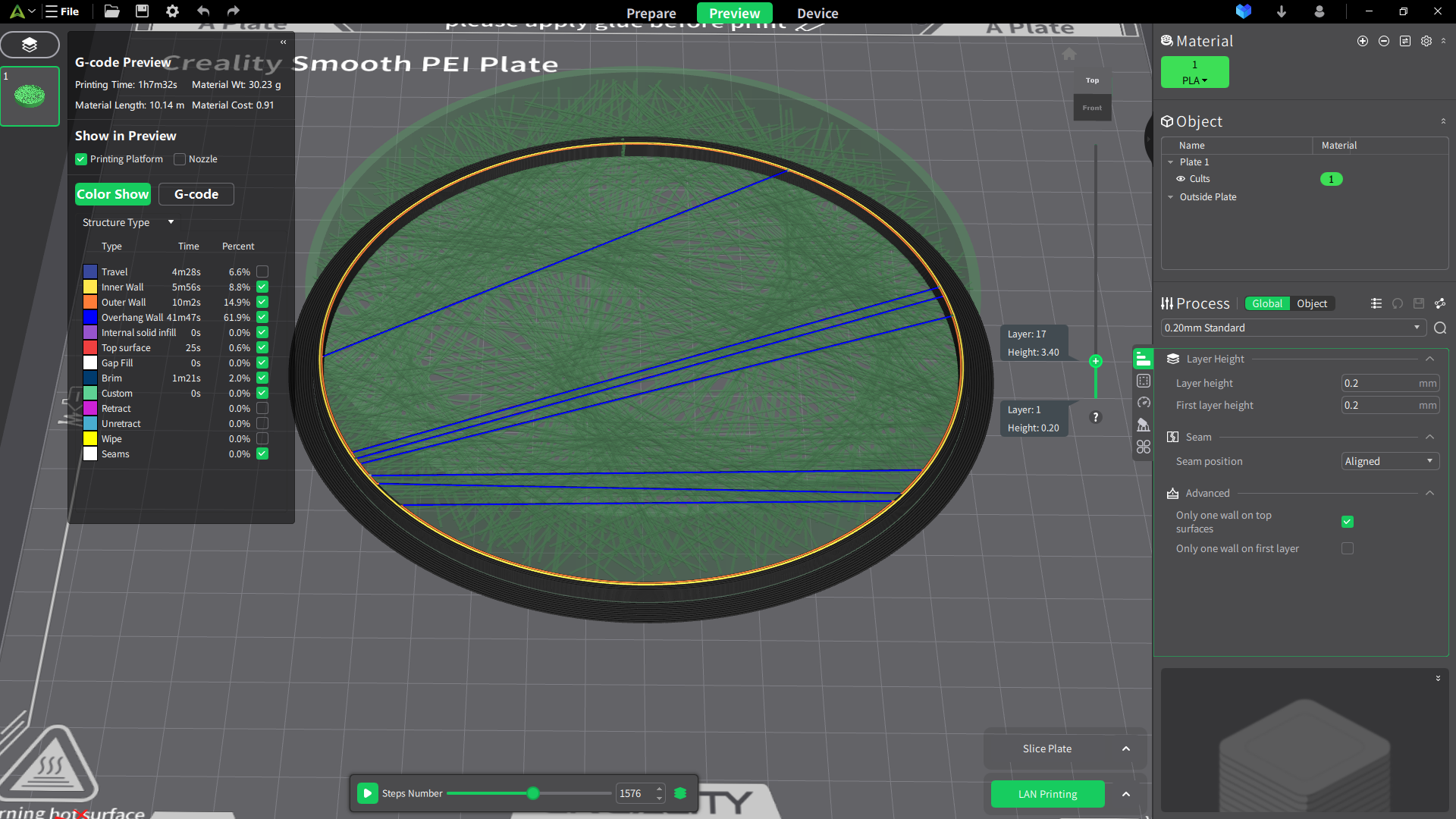This screenshot has width=1456, height=819.
Task: Select the second process category tab icon
Action: 1144,381
